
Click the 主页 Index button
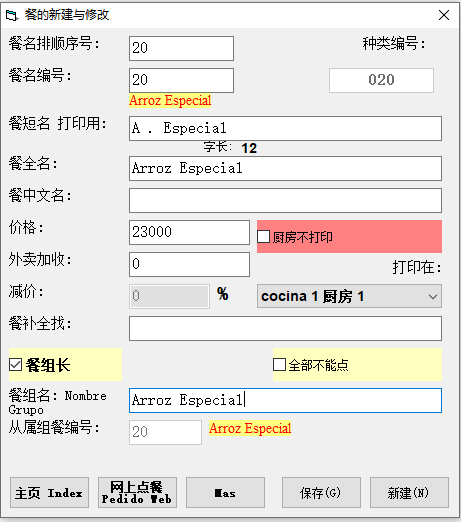pos(49,492)
